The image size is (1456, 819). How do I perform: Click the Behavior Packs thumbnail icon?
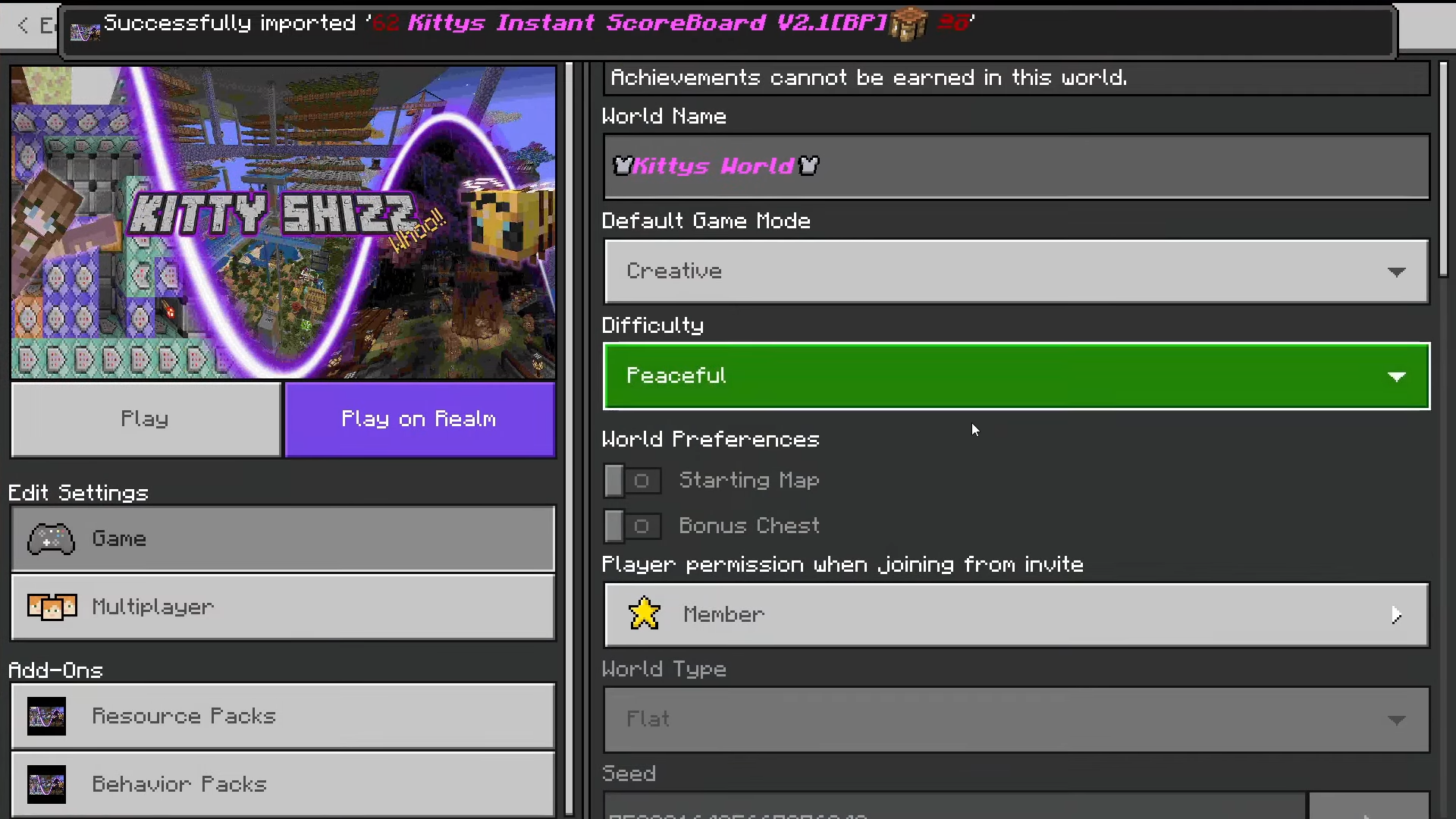pos(46,785)
